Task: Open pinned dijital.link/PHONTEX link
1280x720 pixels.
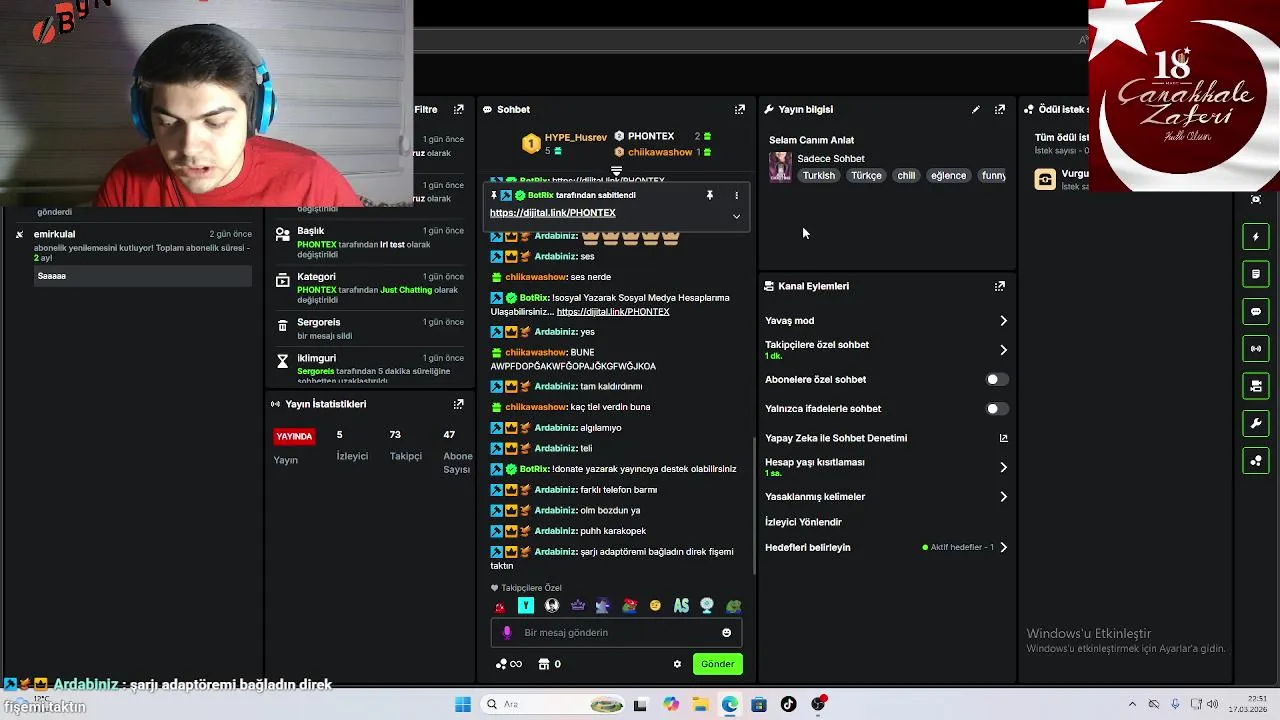Action: [552, 213]
